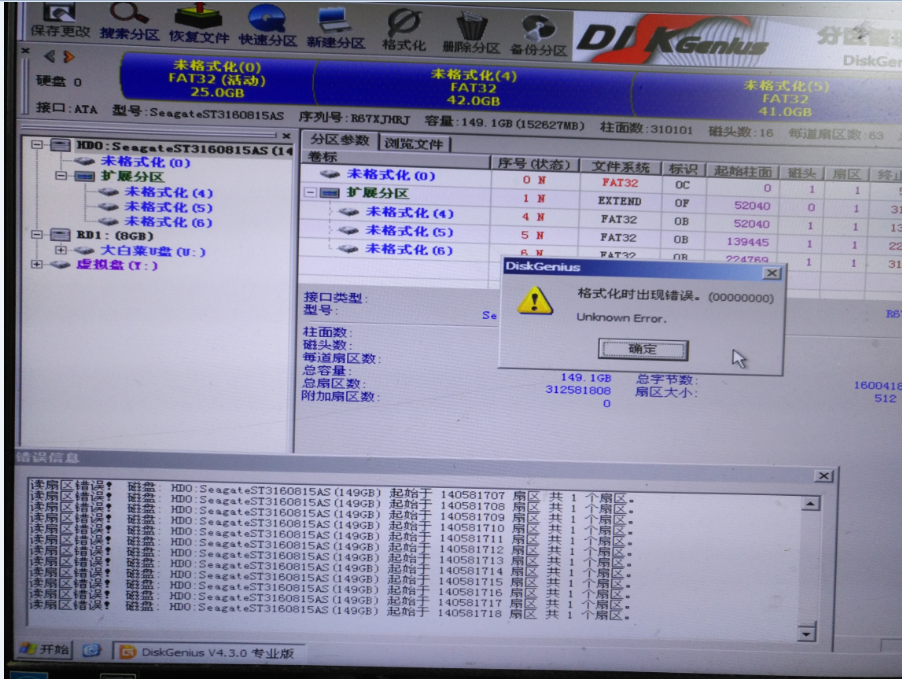The height and width of the screenshot is (679, 902).
Task: Collapse 扩展分区 node in left tree
Action: tap(61, 175)
